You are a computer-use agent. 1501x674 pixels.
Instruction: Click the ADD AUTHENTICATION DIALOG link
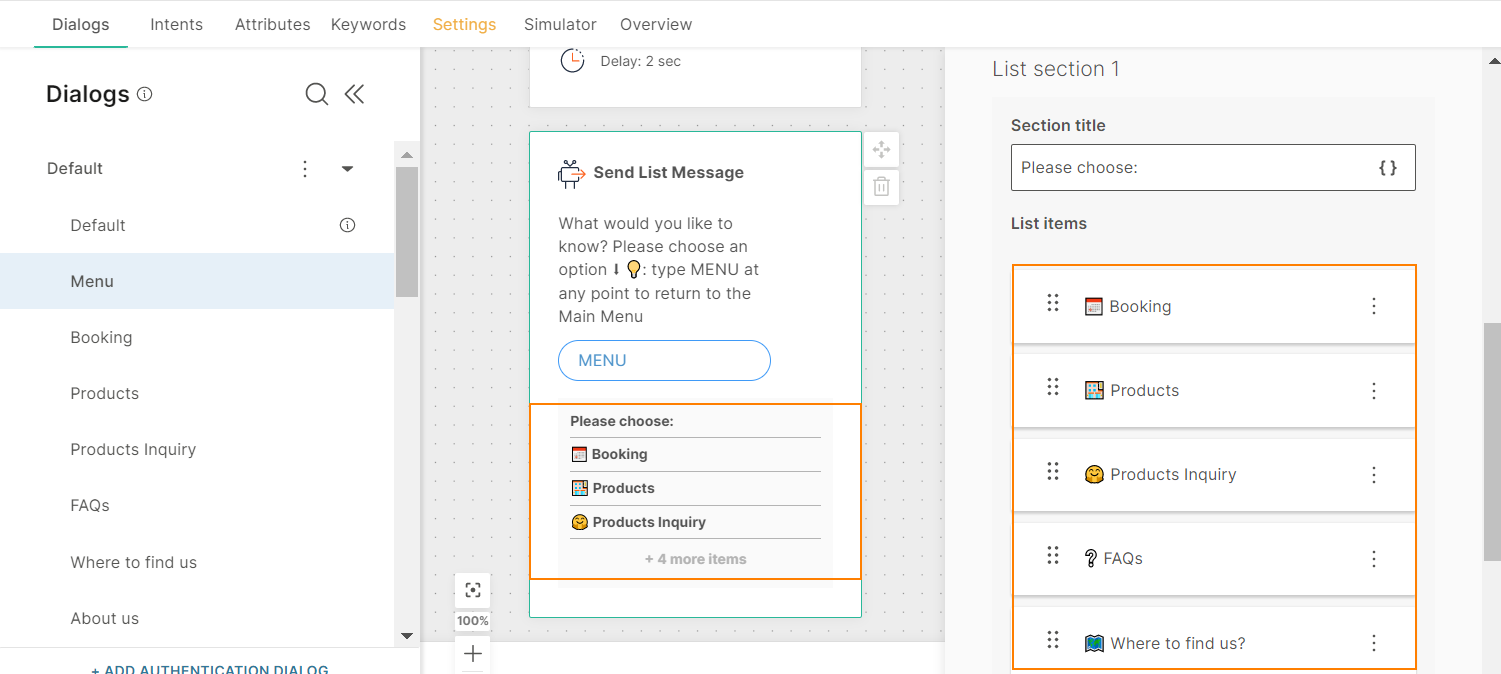[x=210, y=668]
